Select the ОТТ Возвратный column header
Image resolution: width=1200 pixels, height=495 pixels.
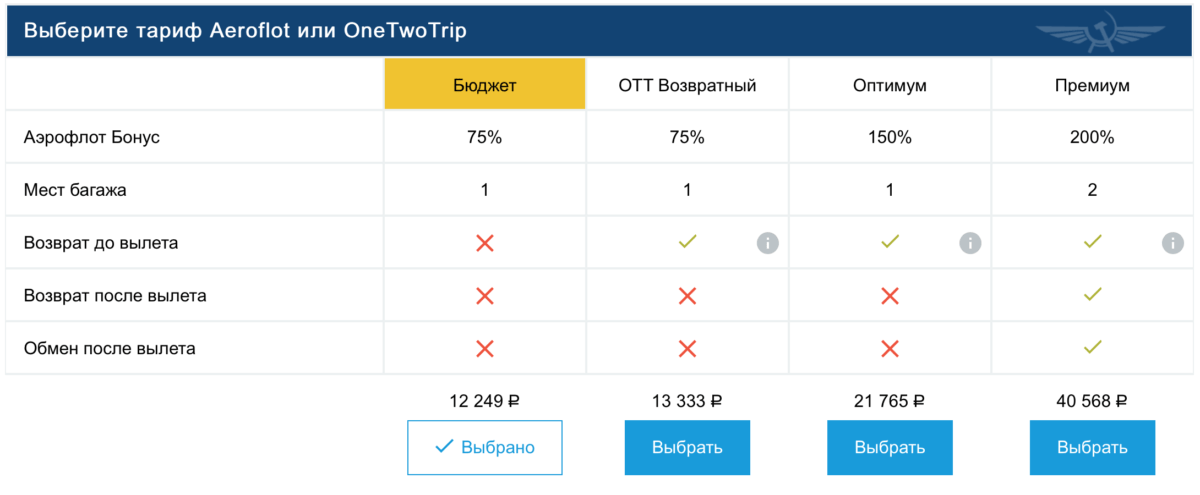(687, 85)
